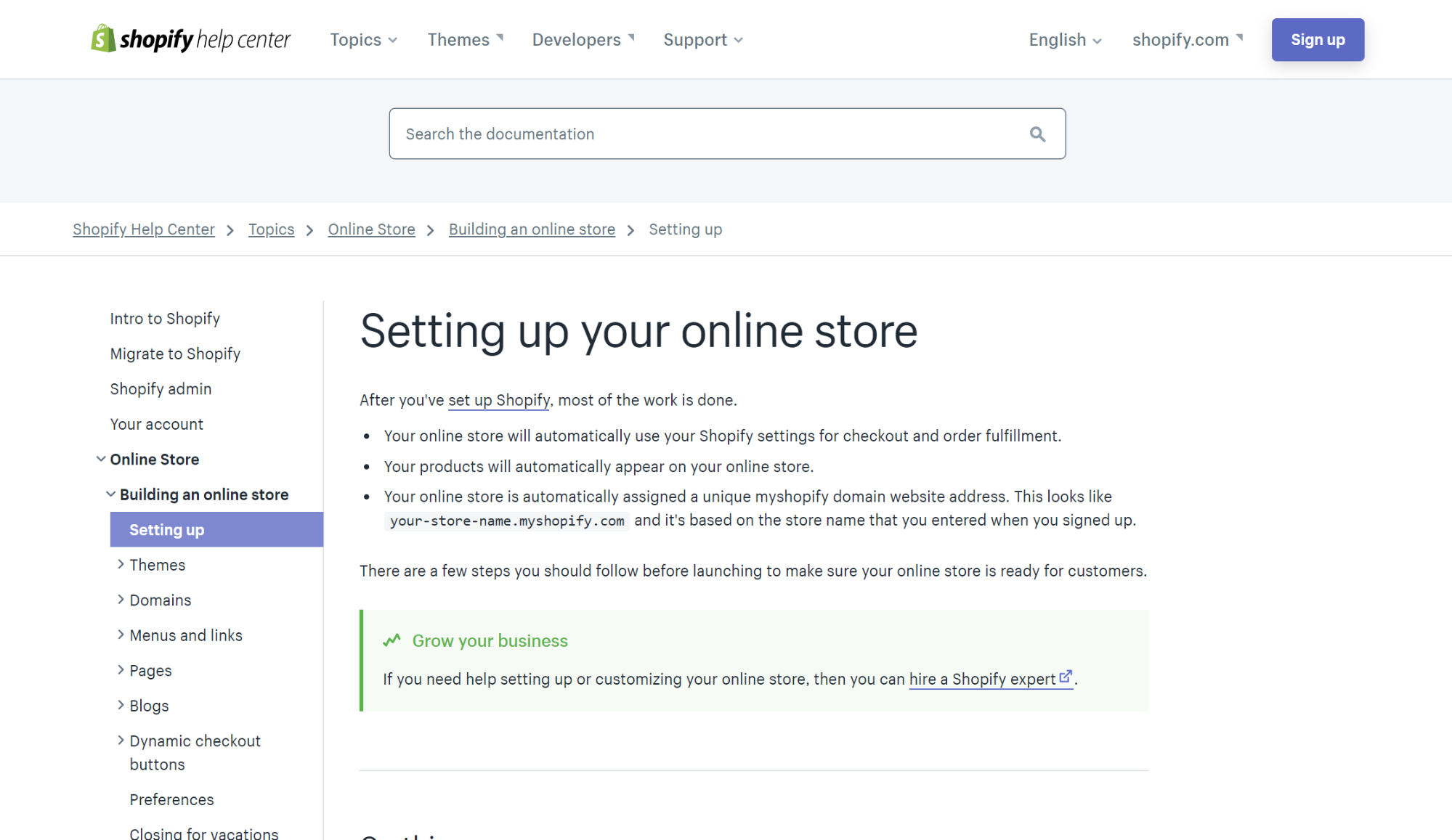Image resolution: width=1452 pixels, height=840 pixels.
Task: Open the English language selector
Action: pos(1065,40)
